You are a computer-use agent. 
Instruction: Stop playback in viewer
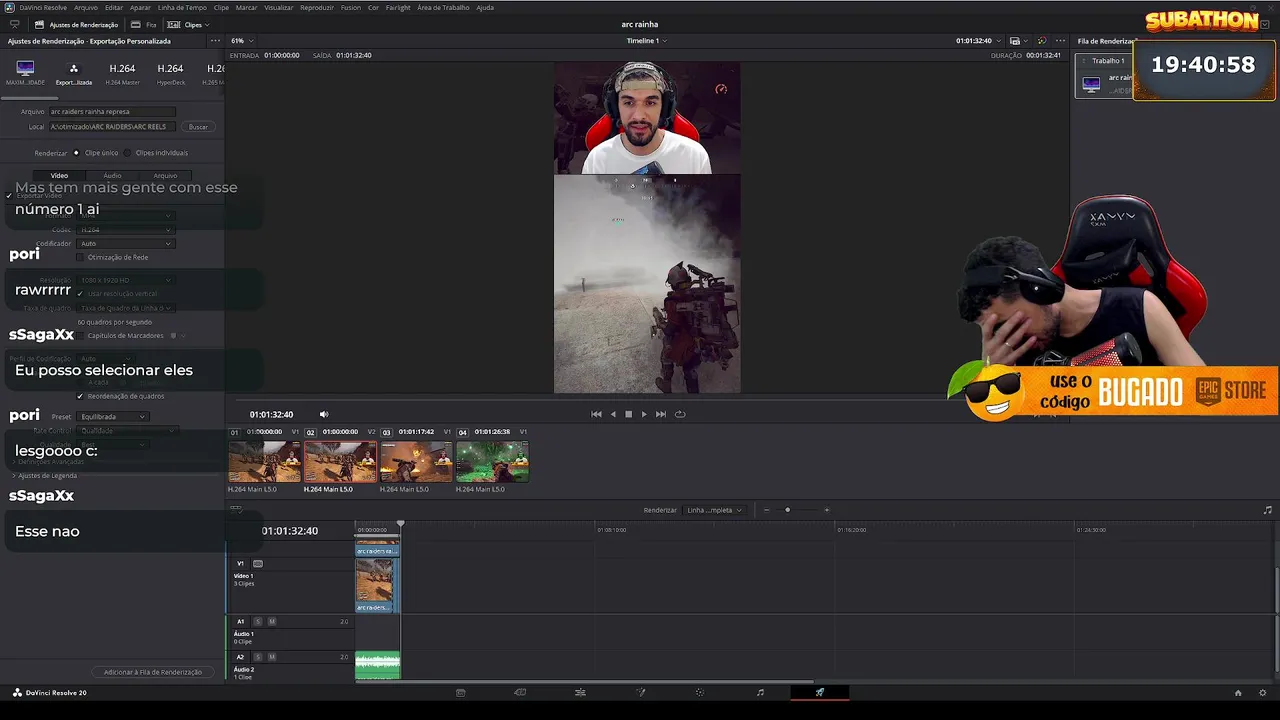click(x=628, y=414)
